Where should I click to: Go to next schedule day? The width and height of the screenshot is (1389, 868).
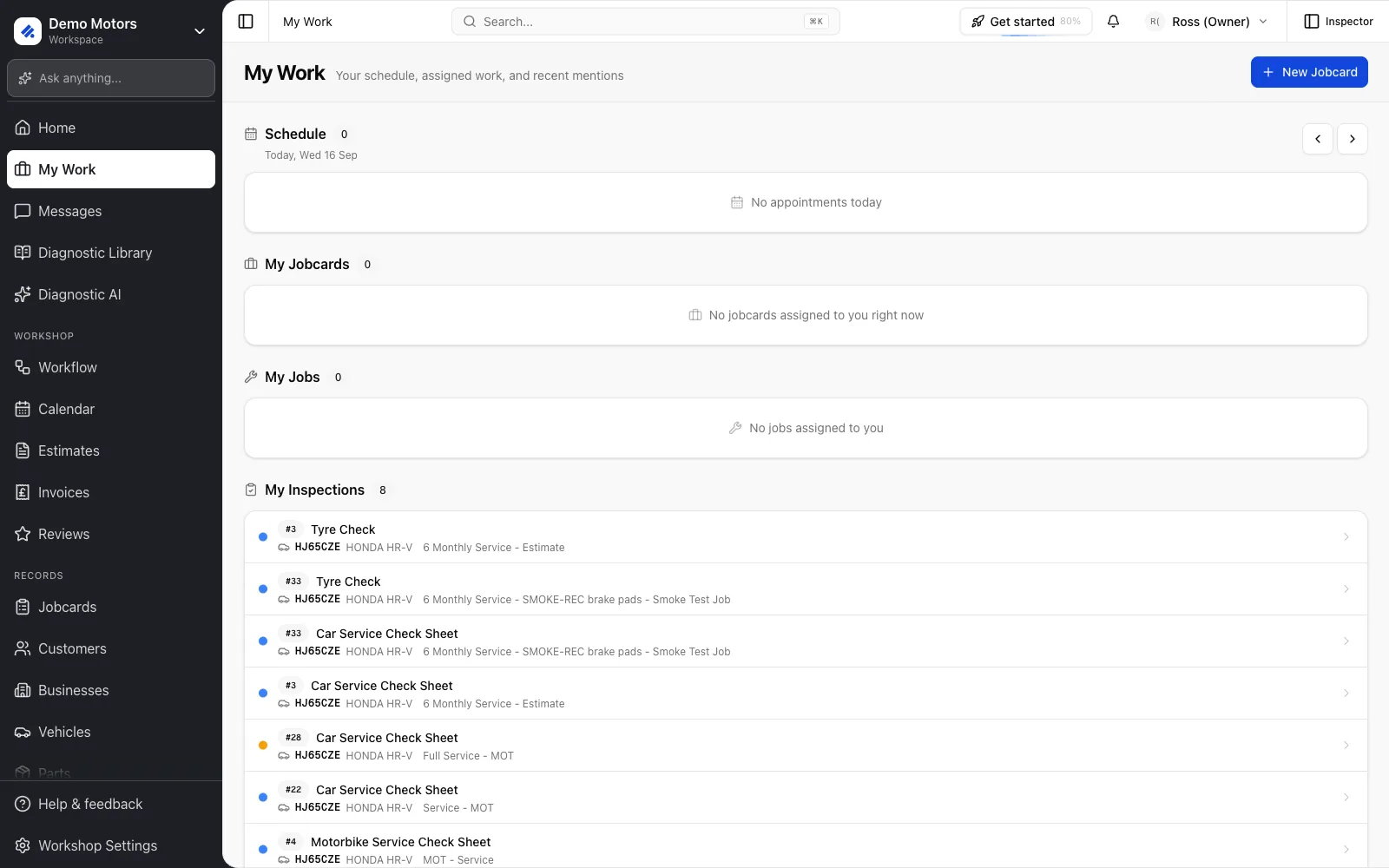click(1353, 139)
